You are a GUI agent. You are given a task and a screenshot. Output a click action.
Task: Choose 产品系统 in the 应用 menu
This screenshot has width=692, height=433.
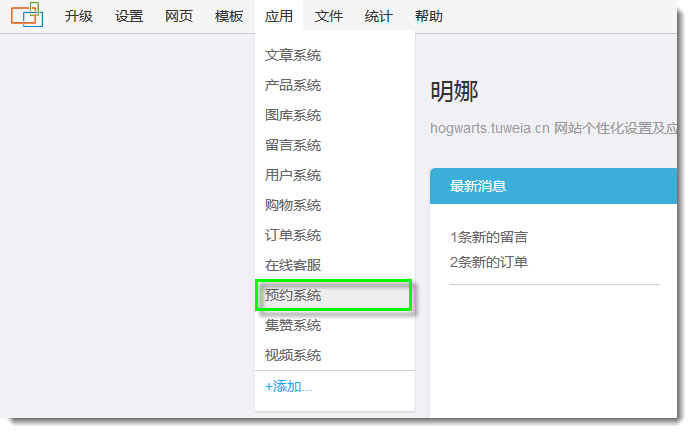pos(293,86)
